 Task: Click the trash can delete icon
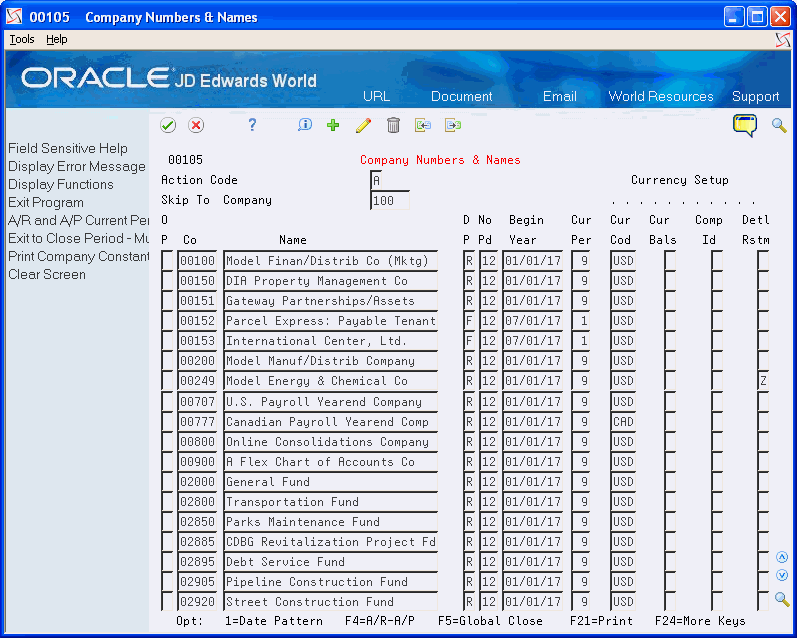tap(393, 125)
